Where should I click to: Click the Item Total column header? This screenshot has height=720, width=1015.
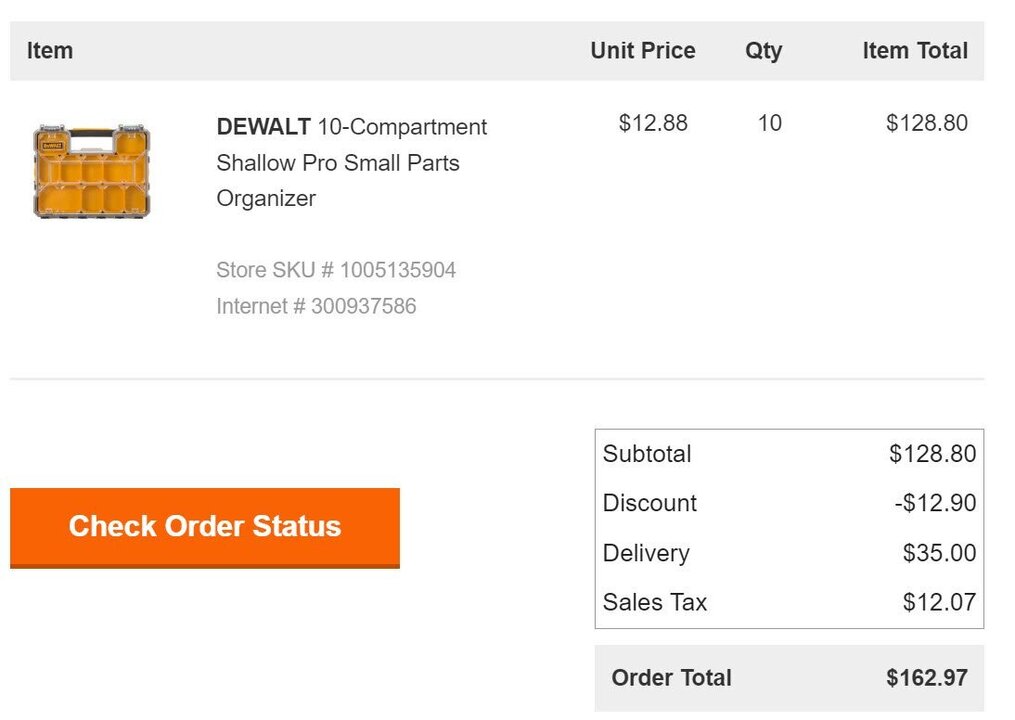coord(914,51)
